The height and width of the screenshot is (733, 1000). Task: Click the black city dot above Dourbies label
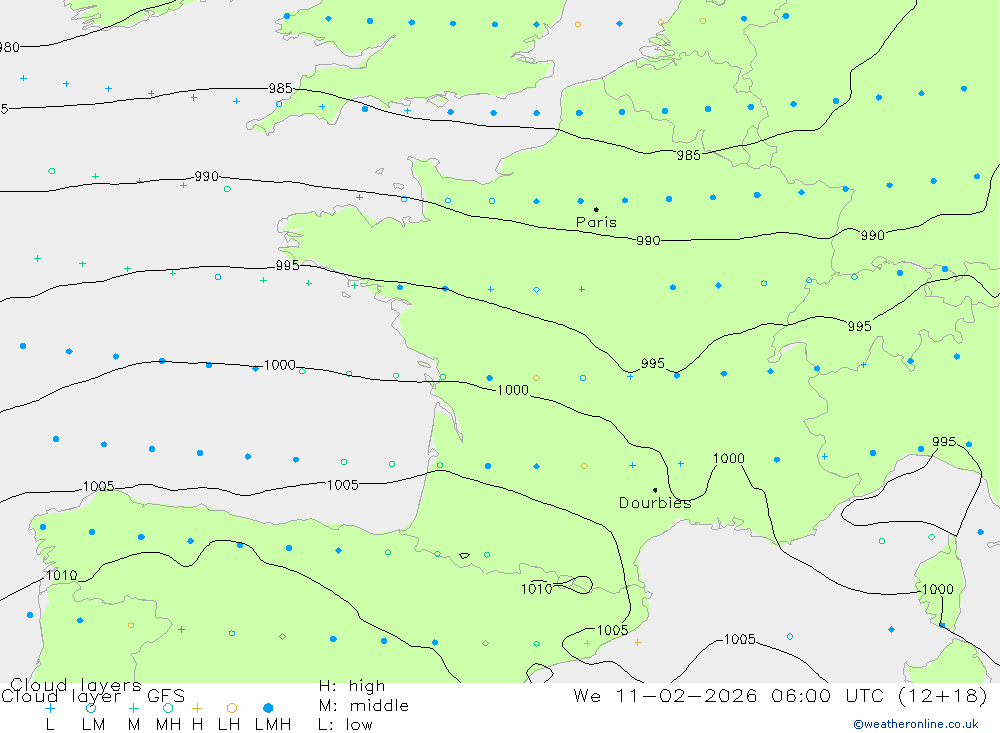[x=655, y=490]
